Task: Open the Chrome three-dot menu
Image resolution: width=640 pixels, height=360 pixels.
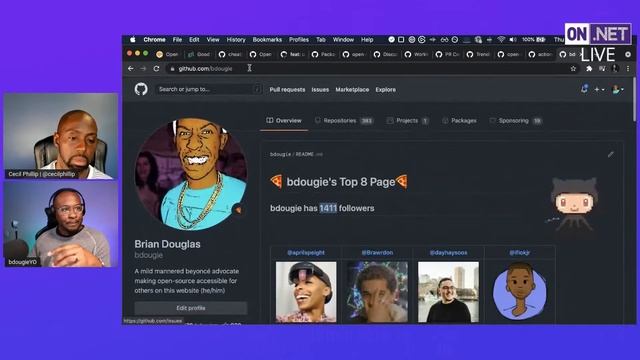Action: click(628, 69)
